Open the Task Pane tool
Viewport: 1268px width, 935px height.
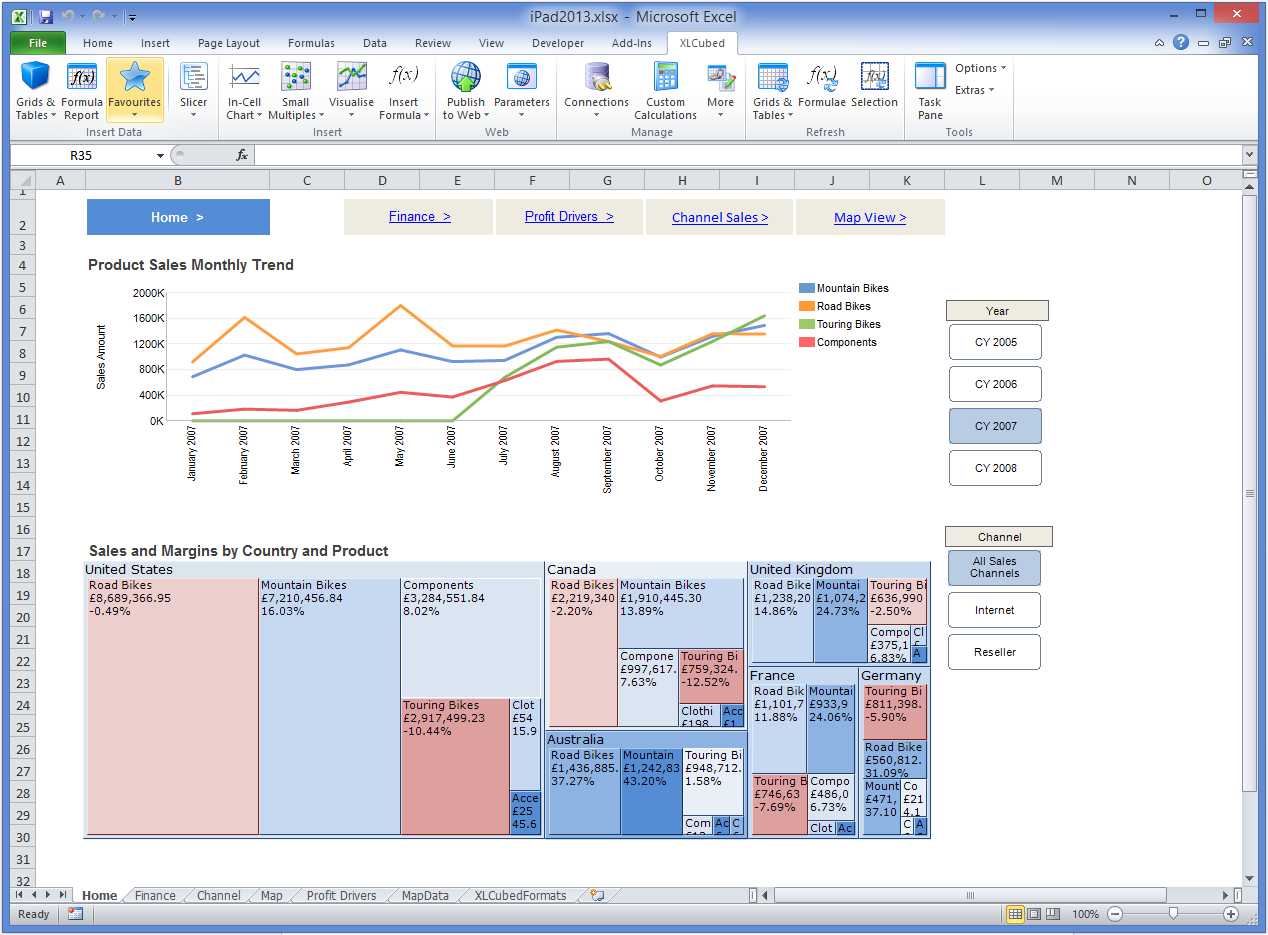click(930, 78)
